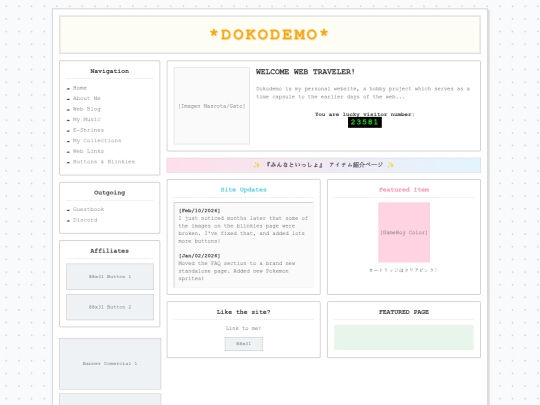Open the Japanese item introduction banner
The width and height of the screenshot is (540, 405).
point(323,165)
